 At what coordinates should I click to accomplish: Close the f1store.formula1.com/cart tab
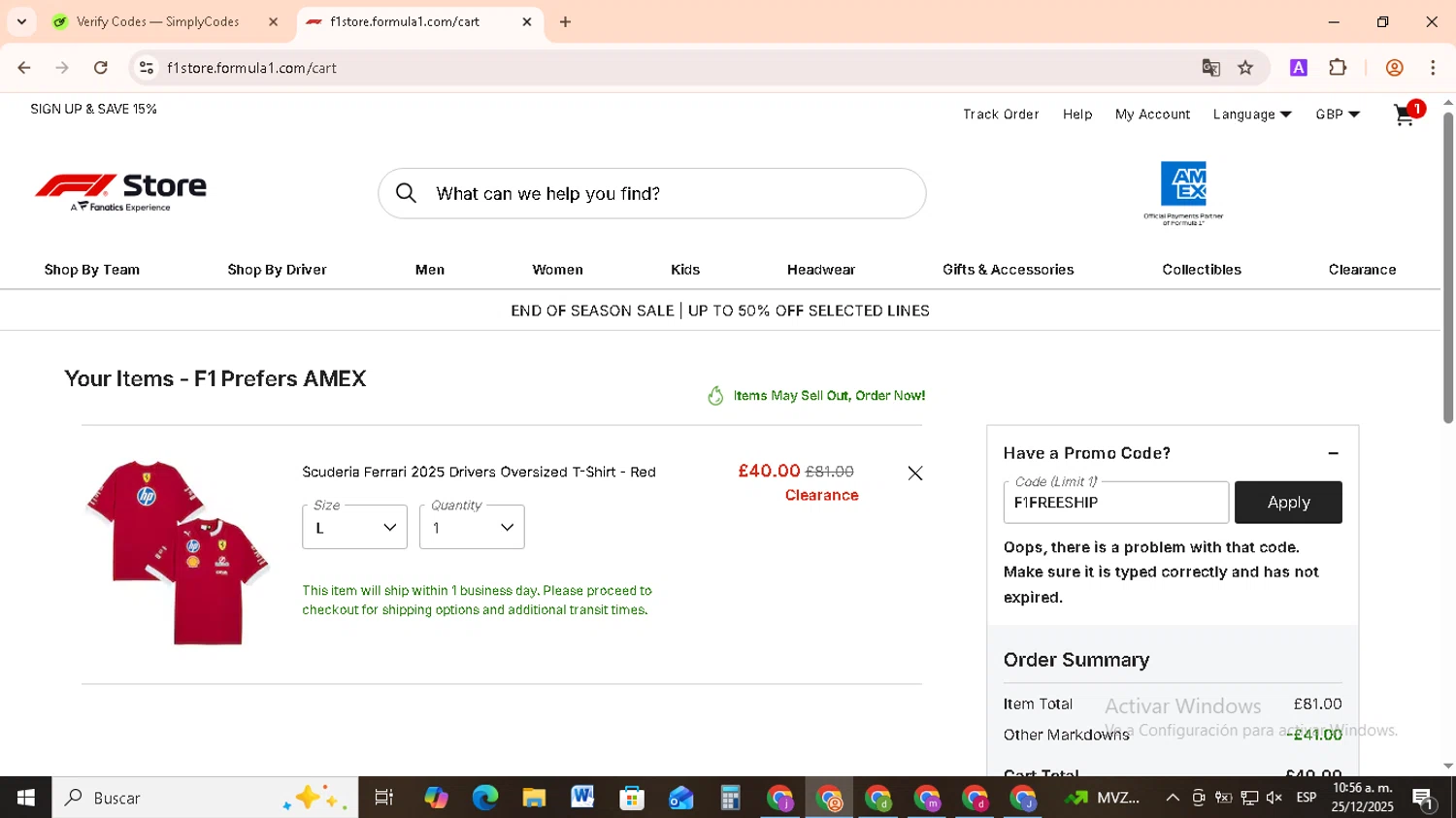click(527, 21)
